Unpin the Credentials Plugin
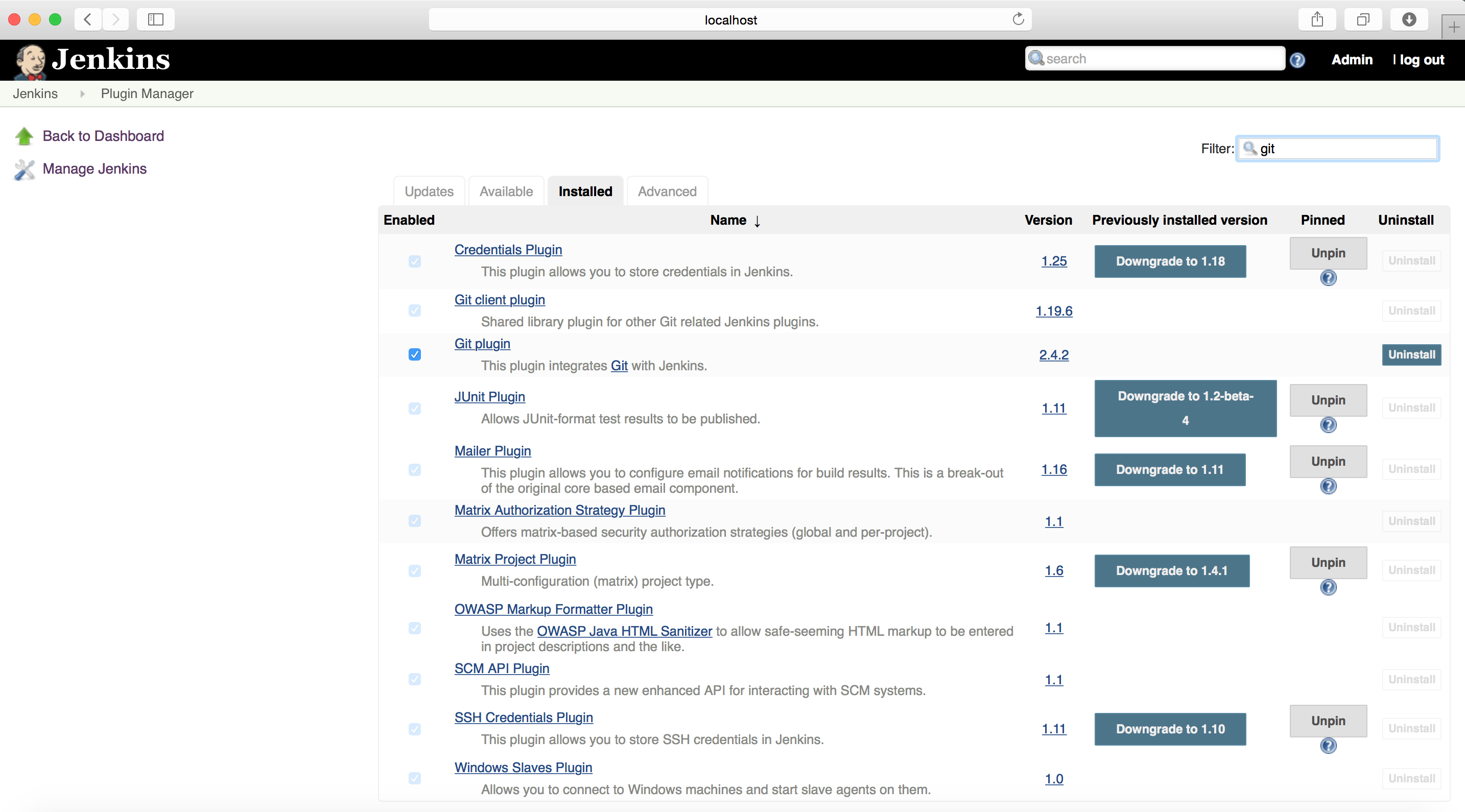 [x=1328, y=253]
